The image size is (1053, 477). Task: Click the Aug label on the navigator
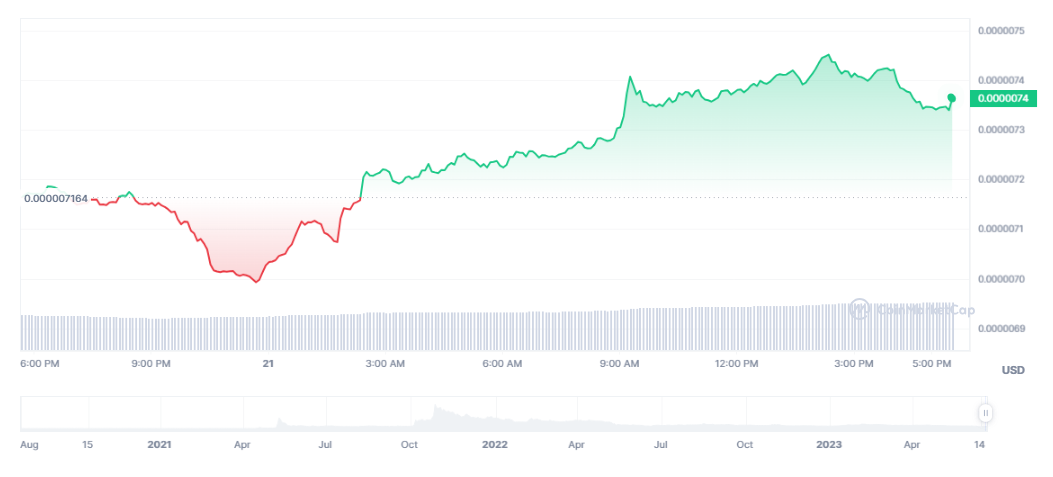point(30,443)
